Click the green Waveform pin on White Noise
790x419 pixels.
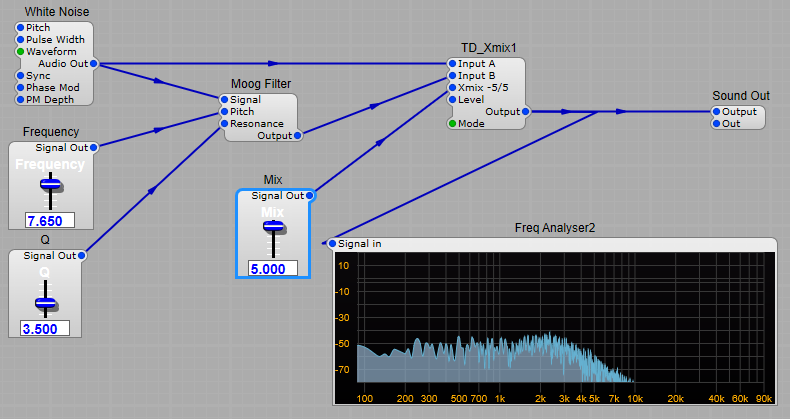point(20,51)
